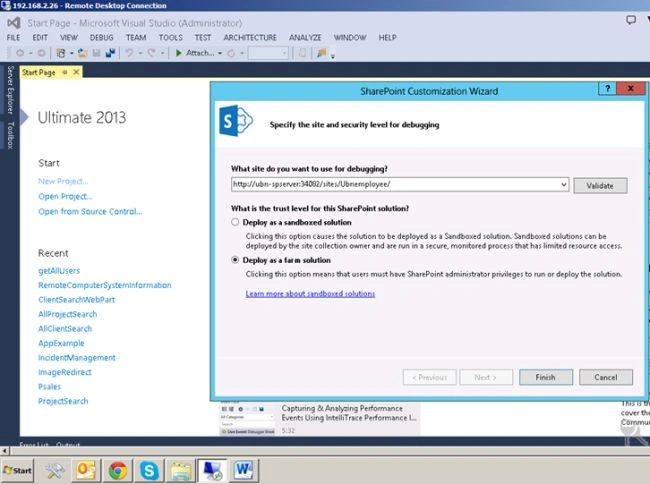Open the DEBUG menu

coord(102,38)
